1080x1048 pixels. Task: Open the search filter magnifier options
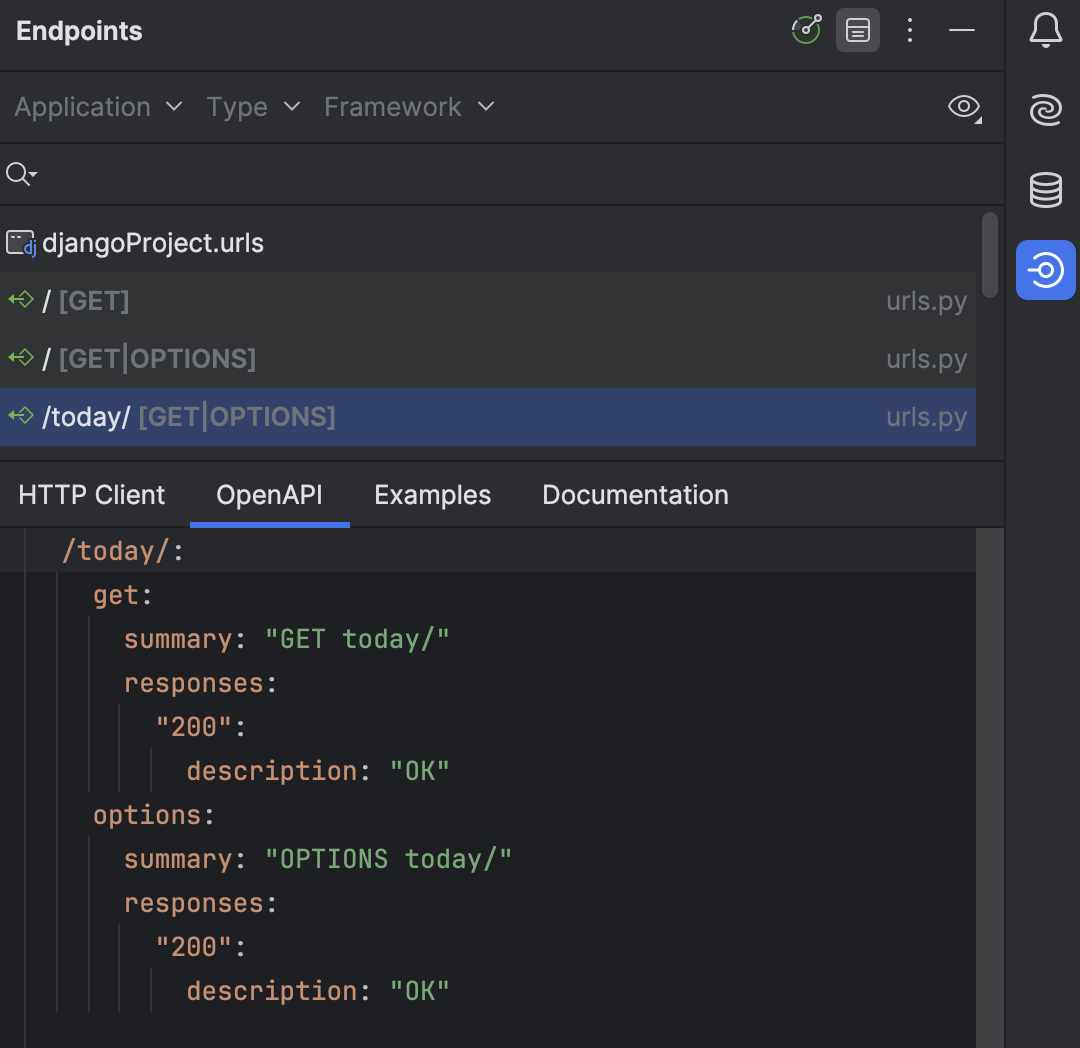point(21,173)
